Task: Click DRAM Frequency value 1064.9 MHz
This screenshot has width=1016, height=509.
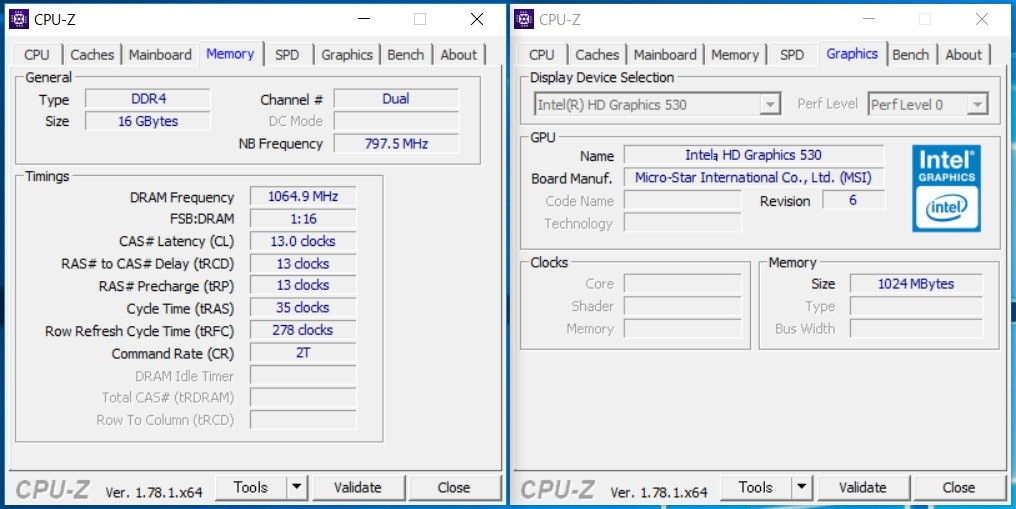Action: (x=303, y=196)
